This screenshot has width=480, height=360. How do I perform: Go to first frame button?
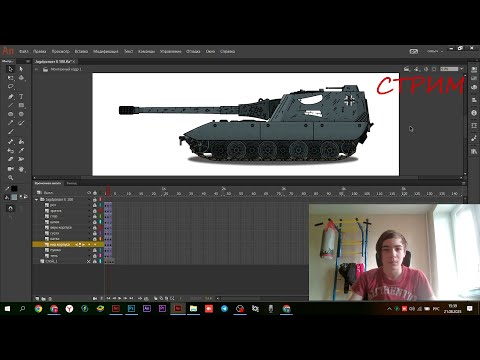tap(108, 298)
